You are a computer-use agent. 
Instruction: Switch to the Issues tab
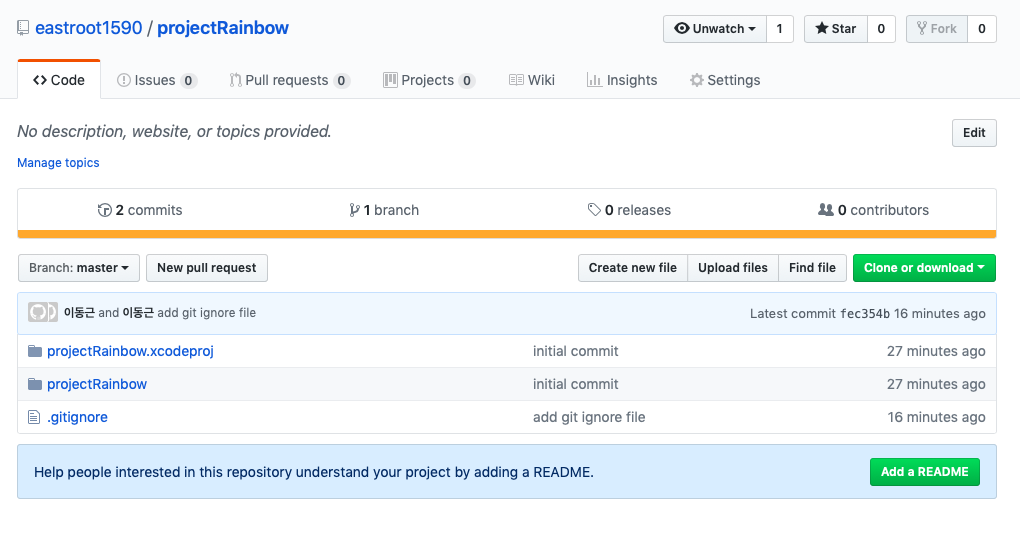tap(156, 80)
